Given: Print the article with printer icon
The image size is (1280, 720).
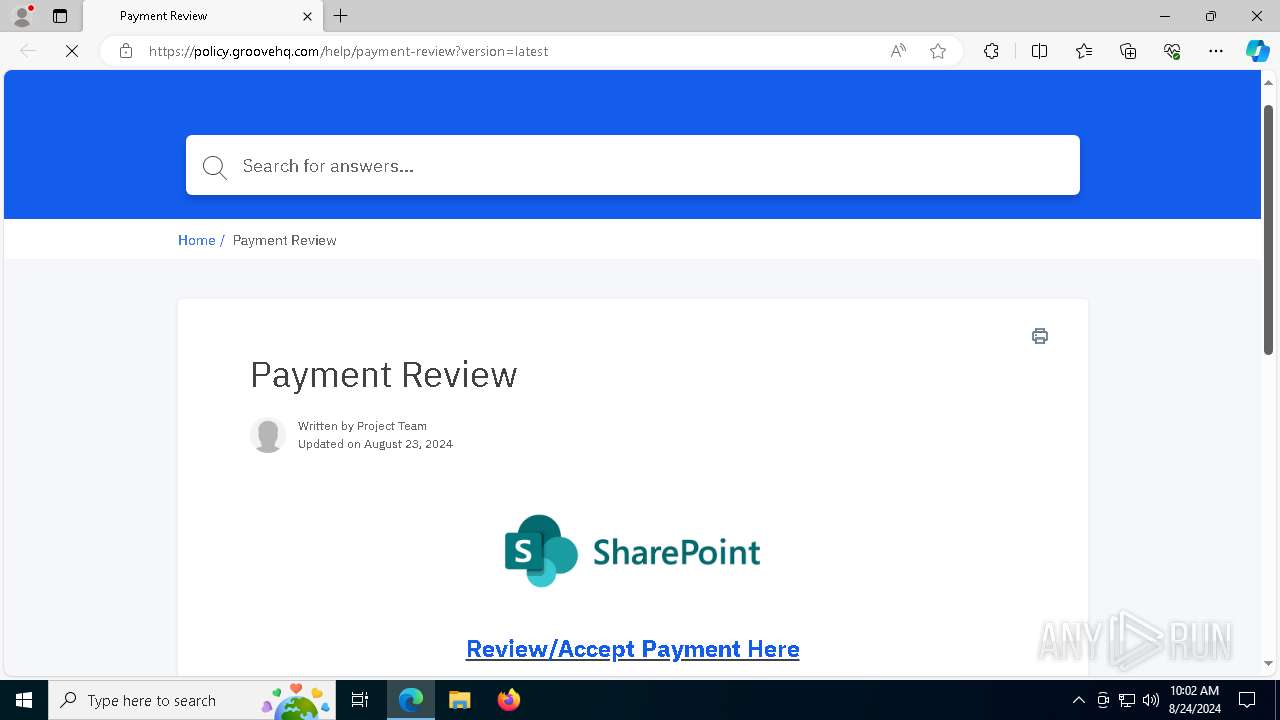Looking at the screenshot, I should (1040, 336).
